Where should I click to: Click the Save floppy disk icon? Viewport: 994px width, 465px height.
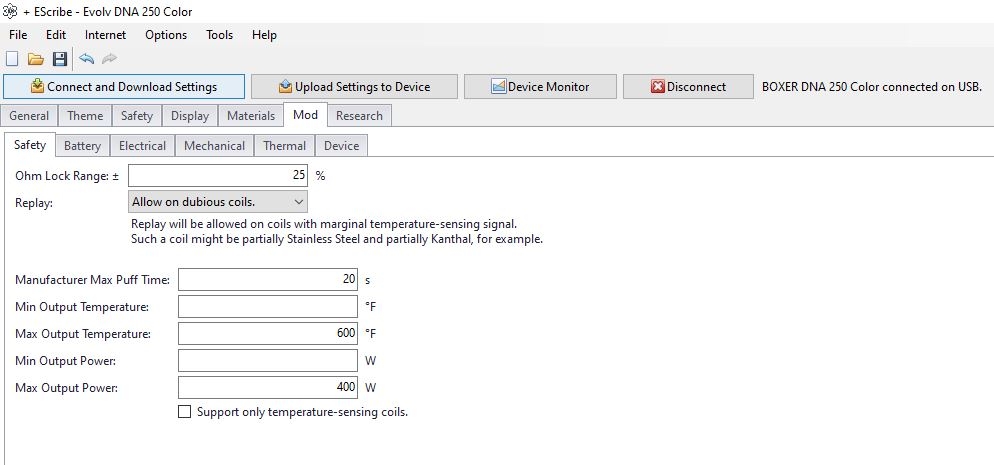[x=60, y=59]
